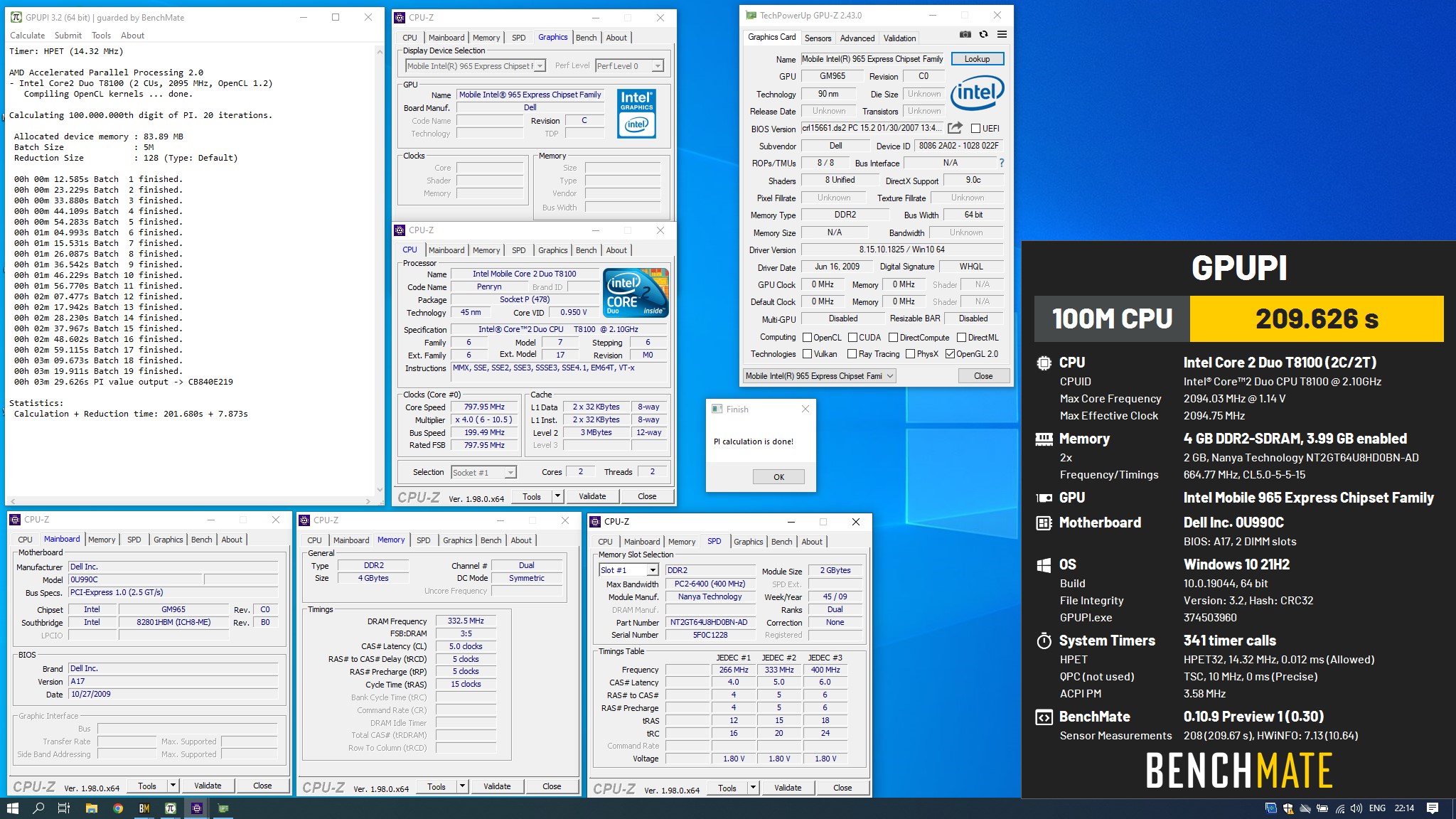Open BenchMate from the taskbar

coord(144,808)
